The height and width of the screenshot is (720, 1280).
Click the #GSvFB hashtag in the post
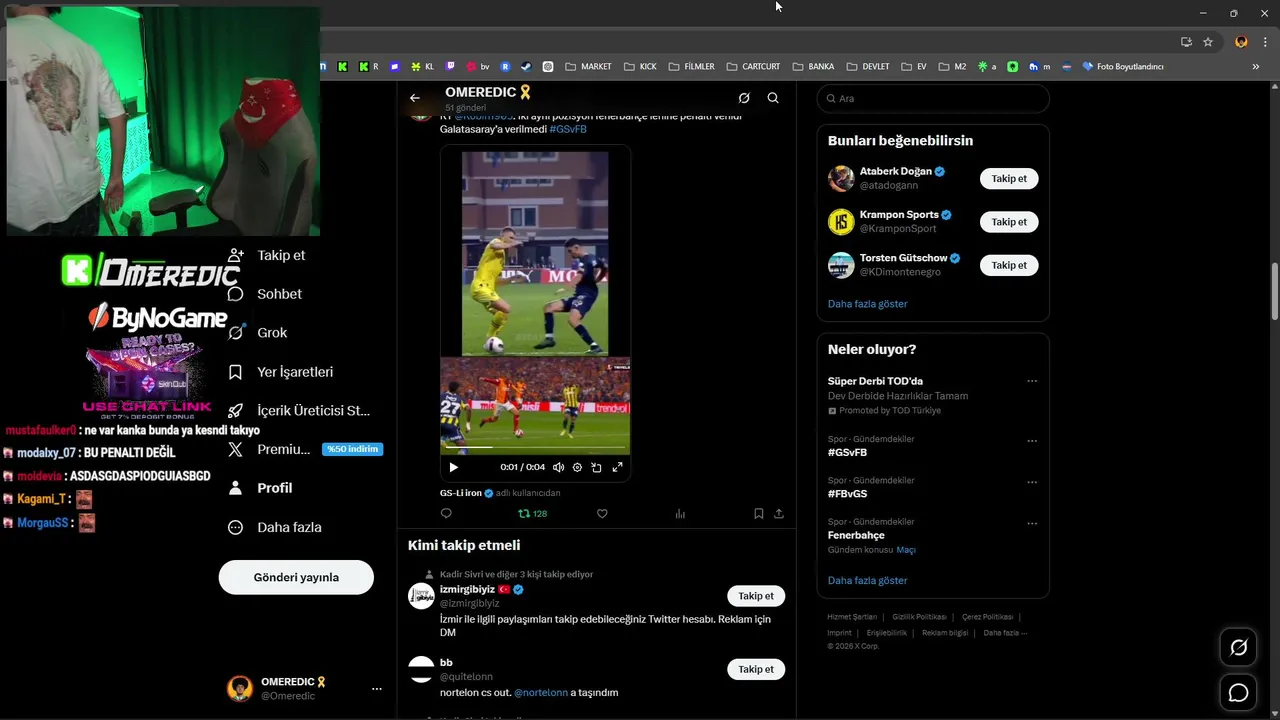pos(568,129)
